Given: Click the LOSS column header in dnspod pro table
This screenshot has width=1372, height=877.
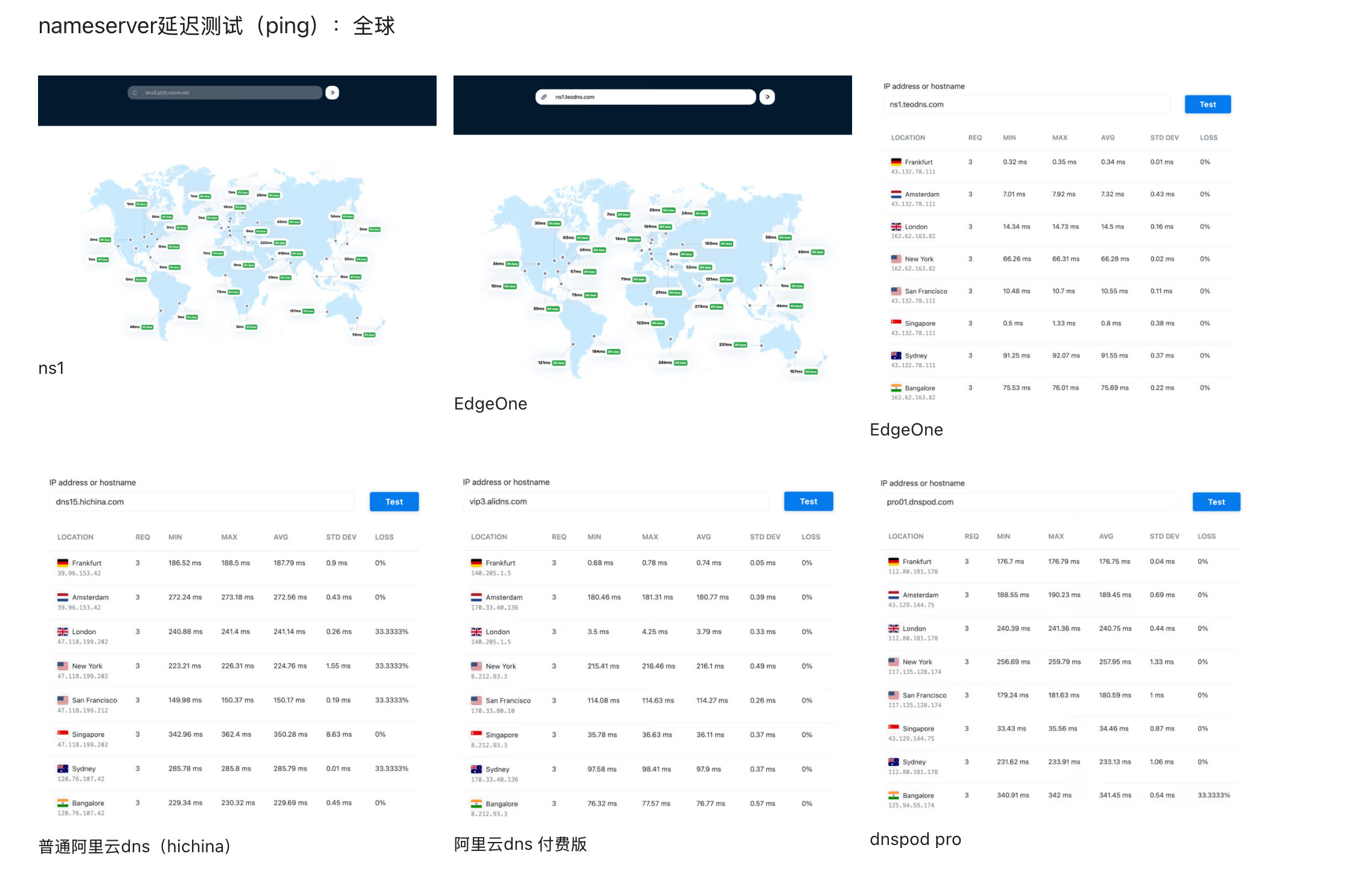Looking at the screenshot, I should coord(1207,536).
